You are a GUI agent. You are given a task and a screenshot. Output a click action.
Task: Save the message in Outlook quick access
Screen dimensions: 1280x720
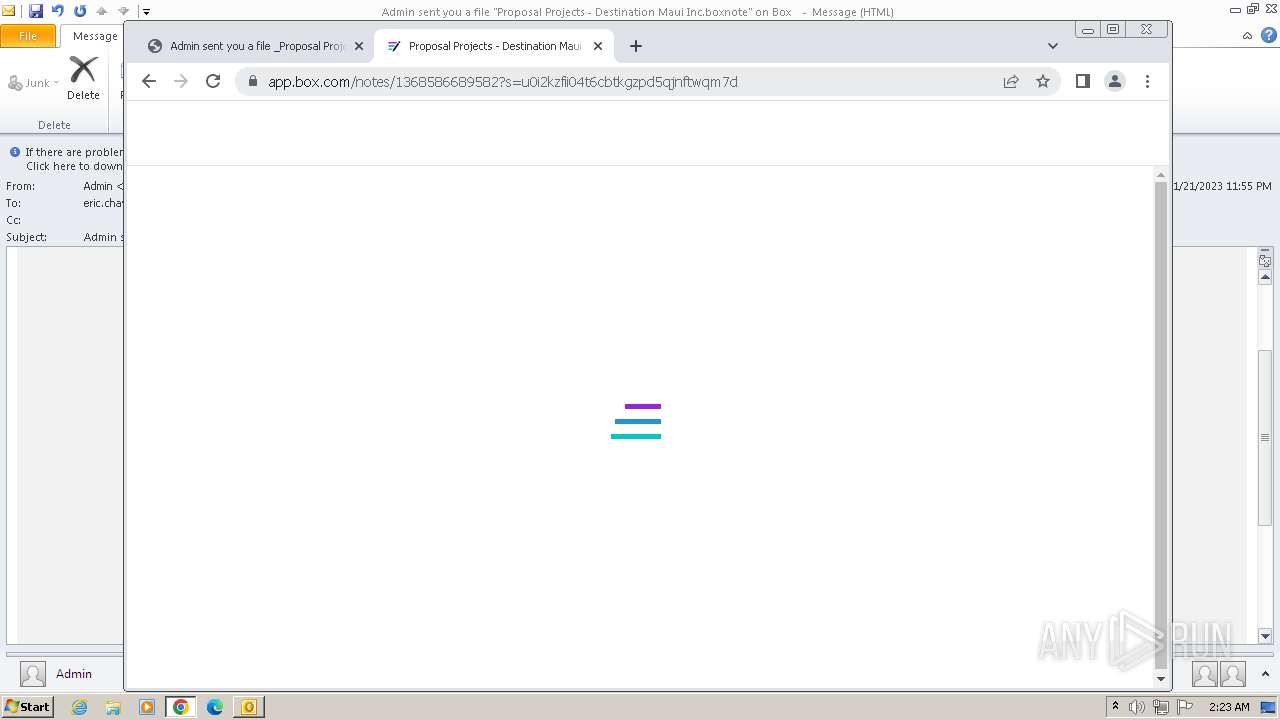coord(36,11)
